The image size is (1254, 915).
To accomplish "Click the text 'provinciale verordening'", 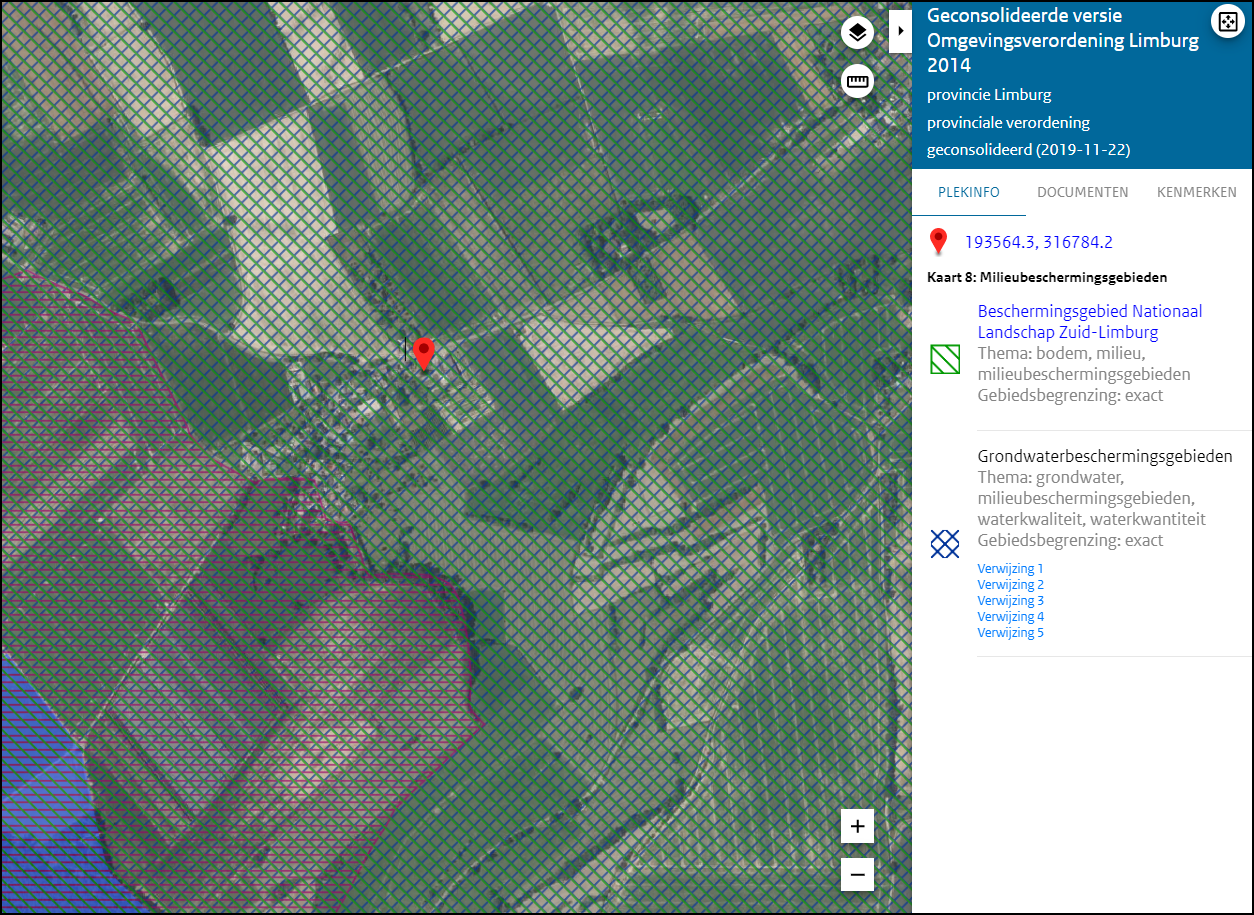I will click(x=1008, y=123).
